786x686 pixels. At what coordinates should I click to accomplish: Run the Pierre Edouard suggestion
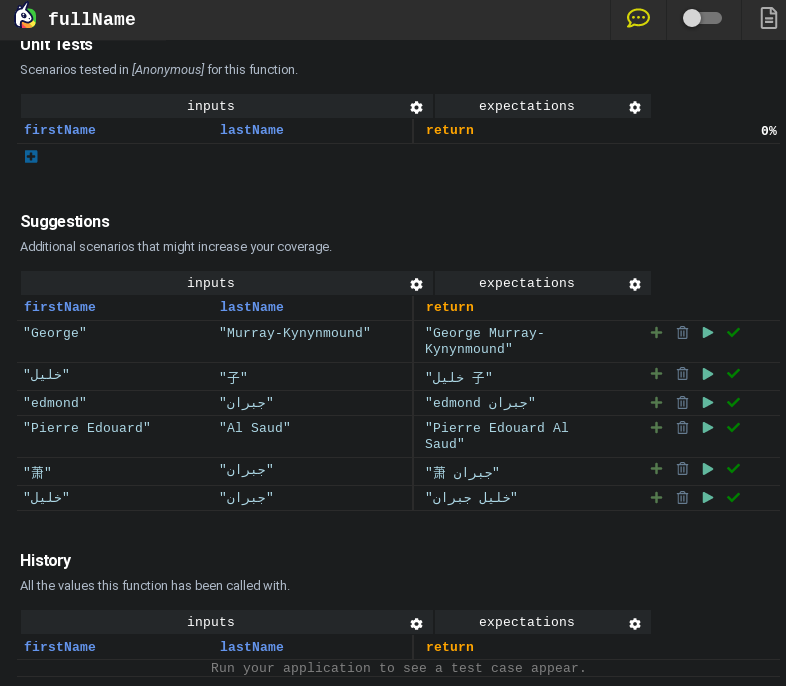tap(708, 427)
